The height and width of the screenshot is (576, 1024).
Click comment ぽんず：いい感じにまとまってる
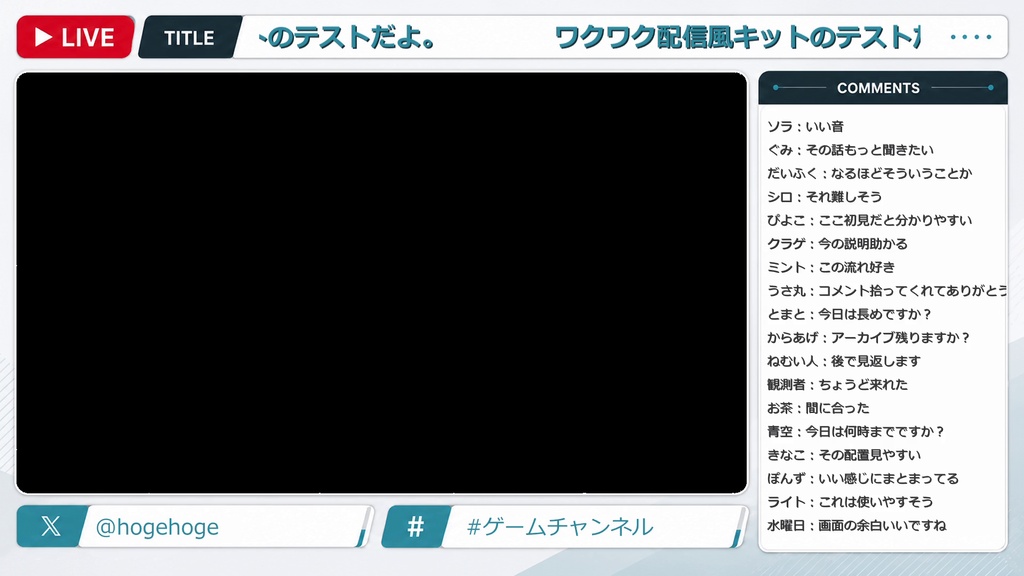coord(863,479)
